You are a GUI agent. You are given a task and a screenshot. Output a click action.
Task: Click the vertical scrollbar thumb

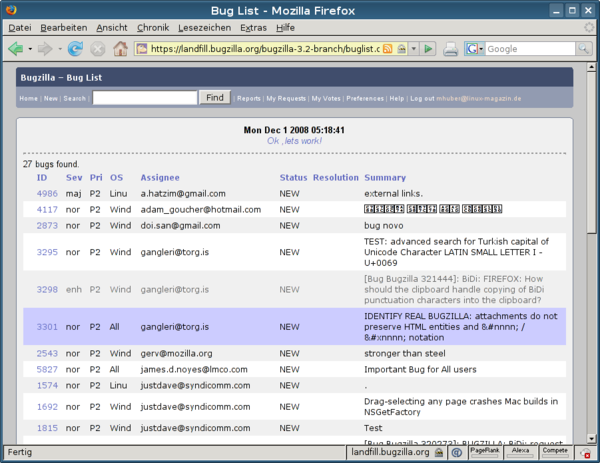[591, 152]
